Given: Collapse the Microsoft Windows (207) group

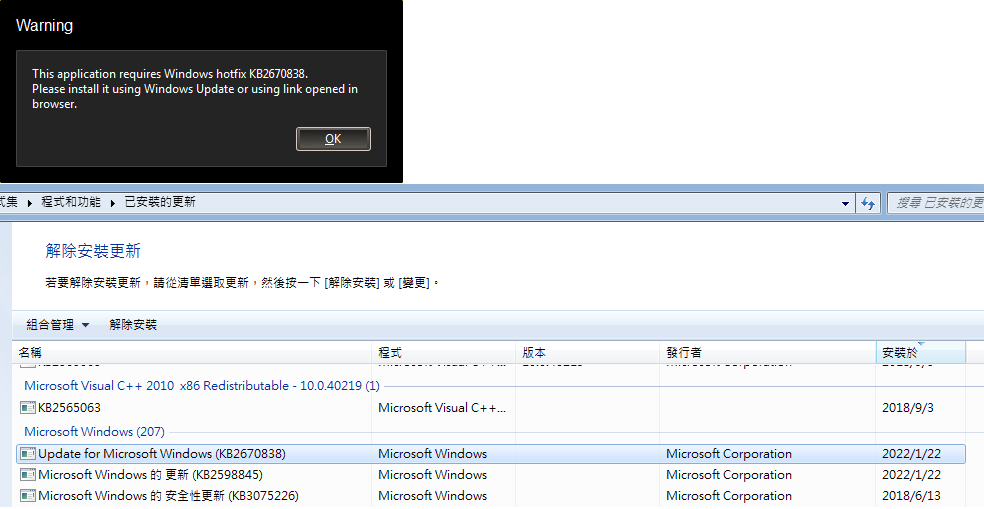Looking at the screenshot, I should tap(94, 432).
